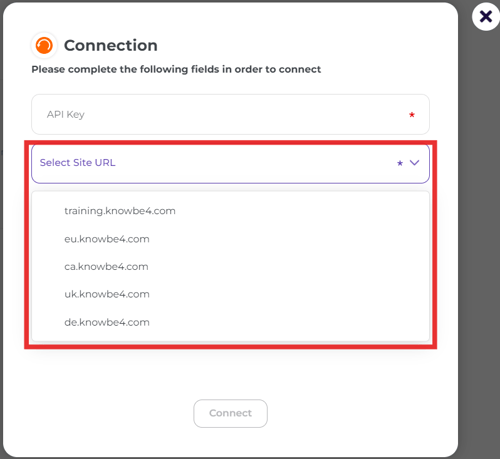Click the 'API Key' placeholder text
This screenshot has width=500, height=459.
(x=65, y=114)
